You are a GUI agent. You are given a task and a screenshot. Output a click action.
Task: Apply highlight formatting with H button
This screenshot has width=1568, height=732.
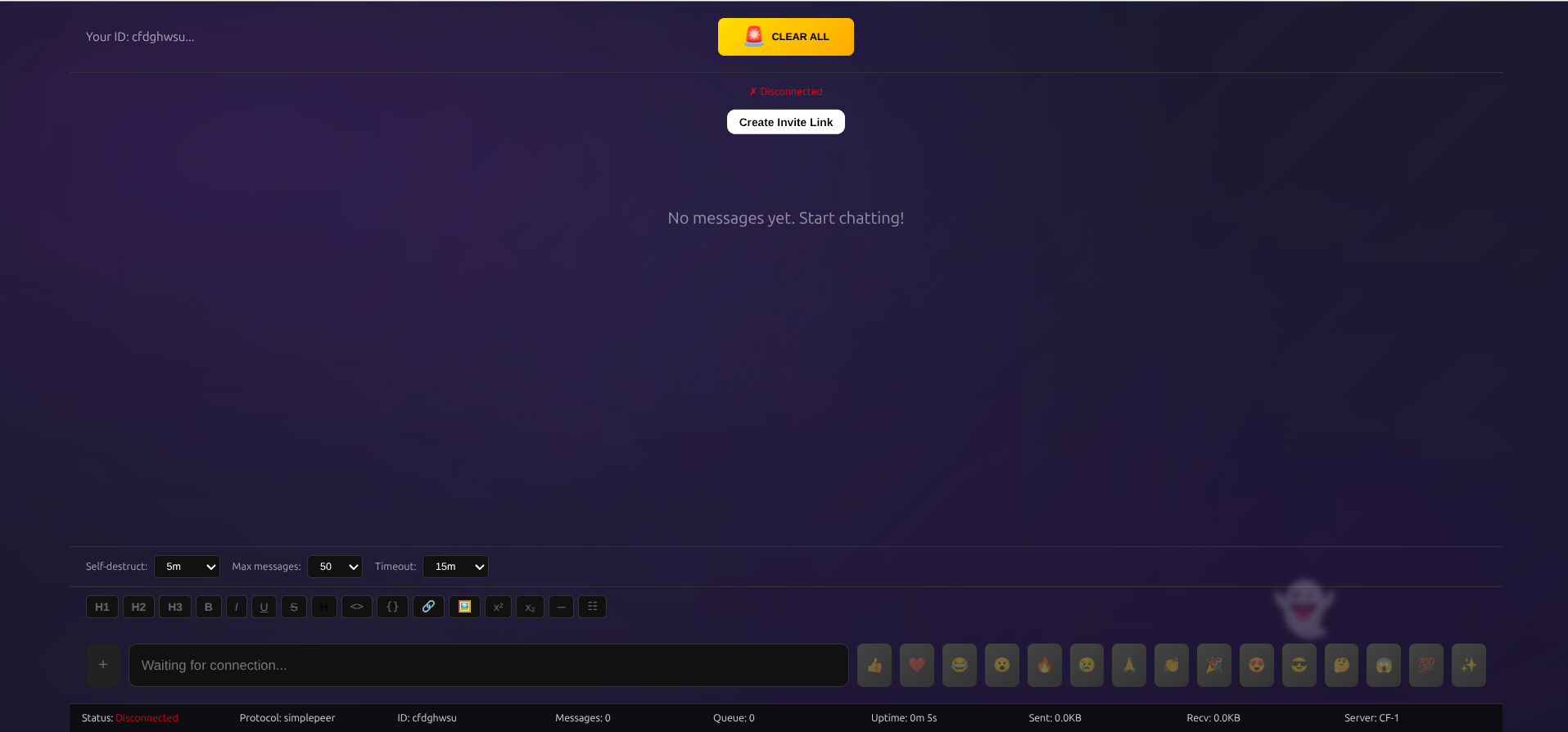pos(324,607)
